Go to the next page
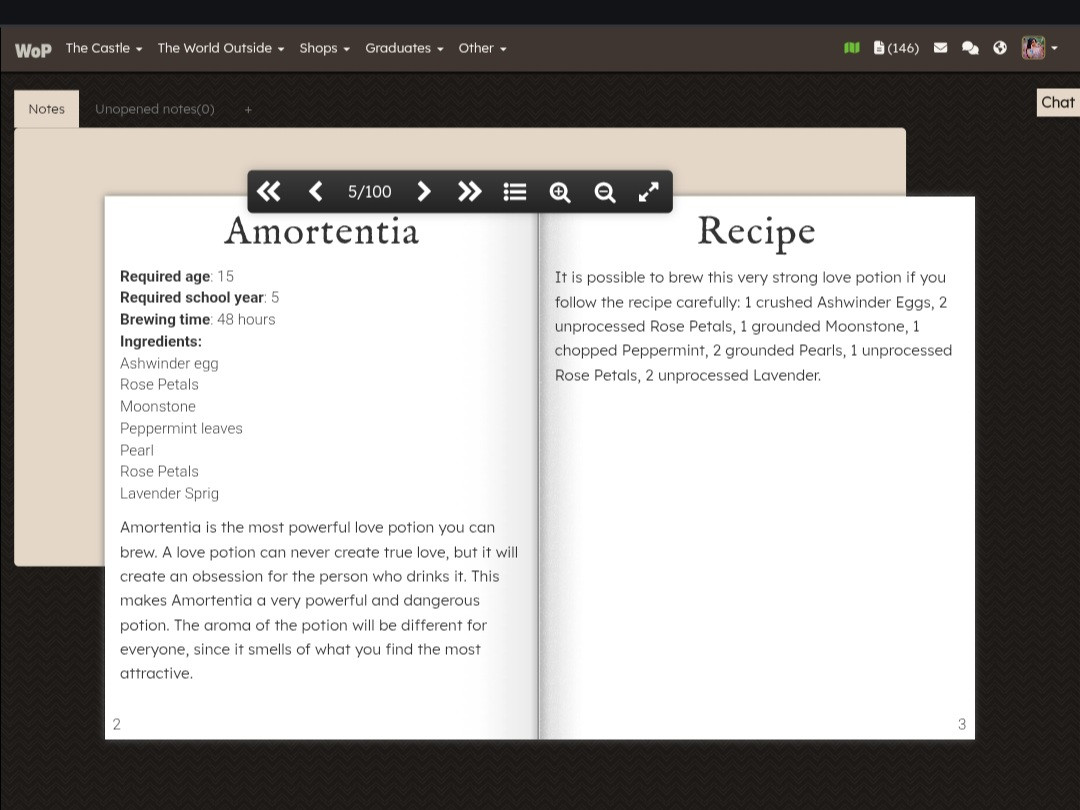Viewport: 1080px width, 810px height. [x=424, y=191]
